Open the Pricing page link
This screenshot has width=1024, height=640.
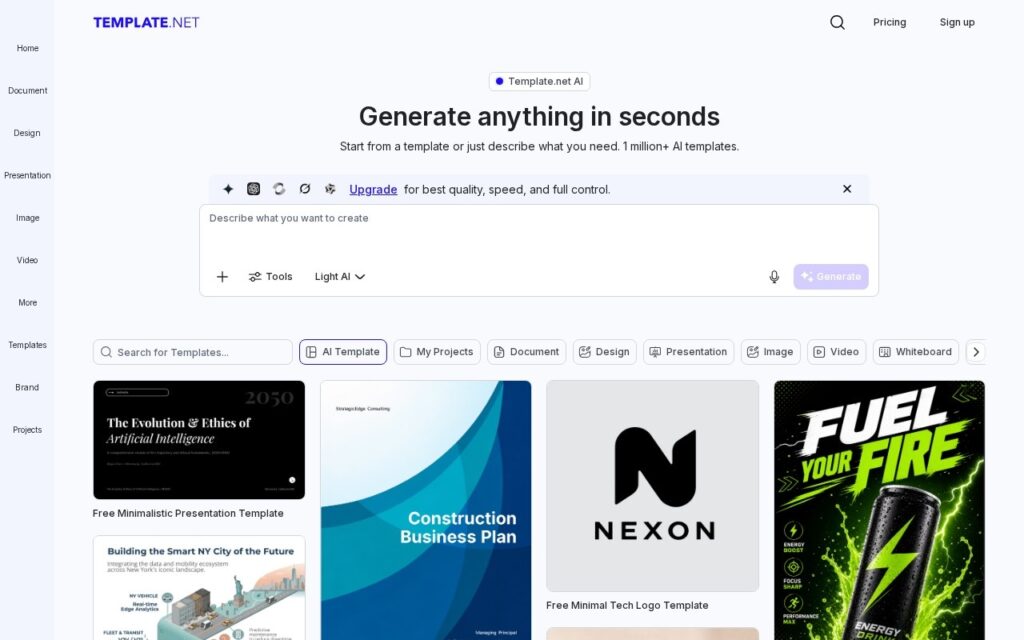889,22
